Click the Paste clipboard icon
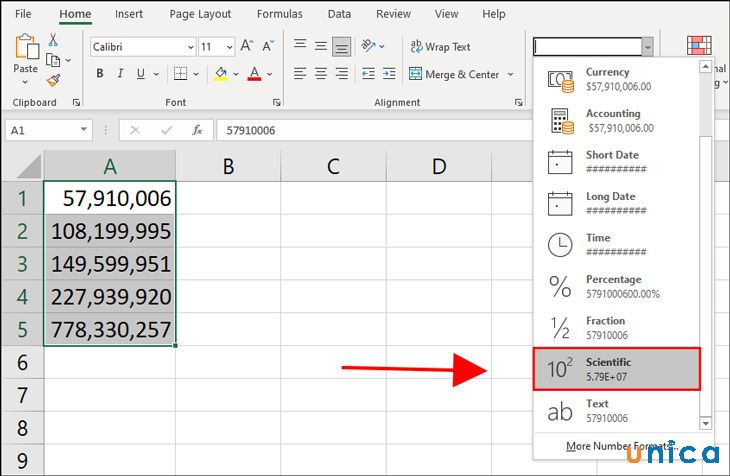The width and height of the screenshot is (730, 476). pos(27,47)
